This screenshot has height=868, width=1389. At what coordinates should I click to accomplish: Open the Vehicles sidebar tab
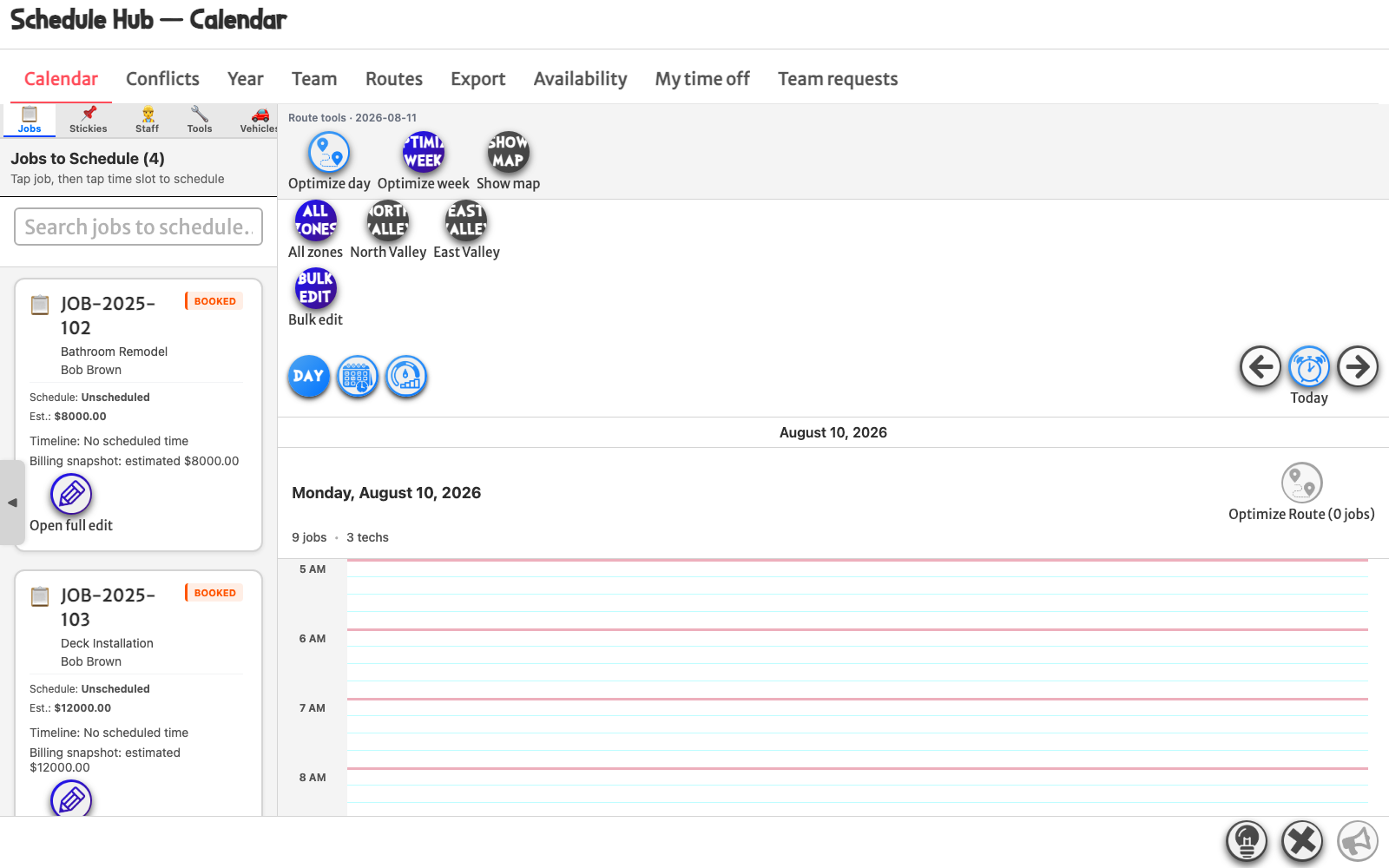(x=259, y=120)
